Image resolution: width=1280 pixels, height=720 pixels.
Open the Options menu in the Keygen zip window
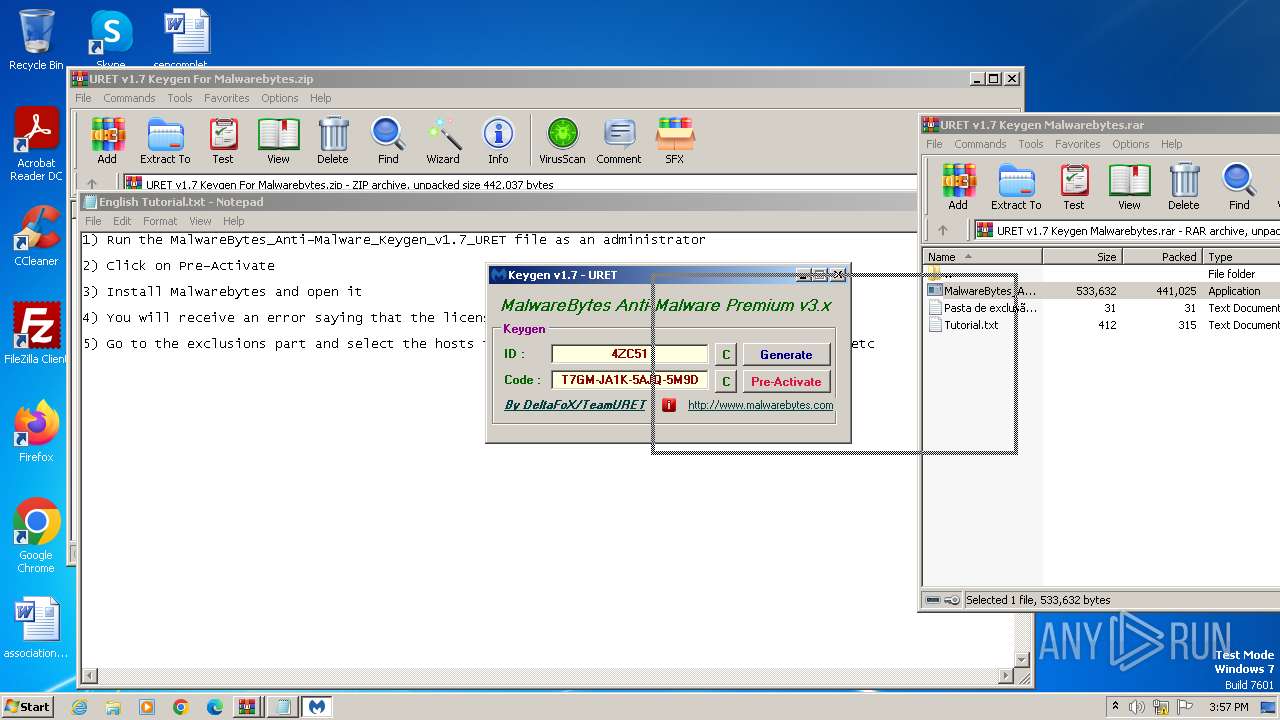click(280, 98)
